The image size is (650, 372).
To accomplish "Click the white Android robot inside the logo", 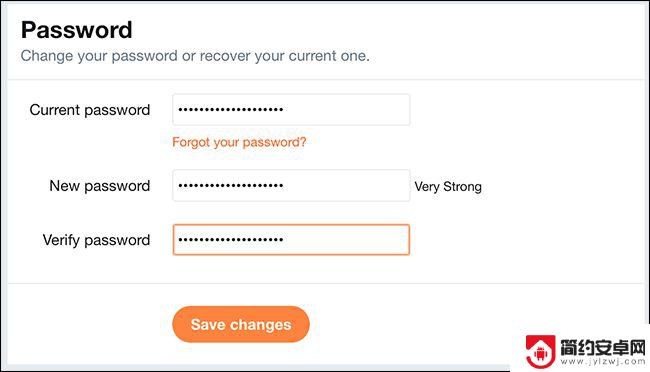I will (540, 354).
